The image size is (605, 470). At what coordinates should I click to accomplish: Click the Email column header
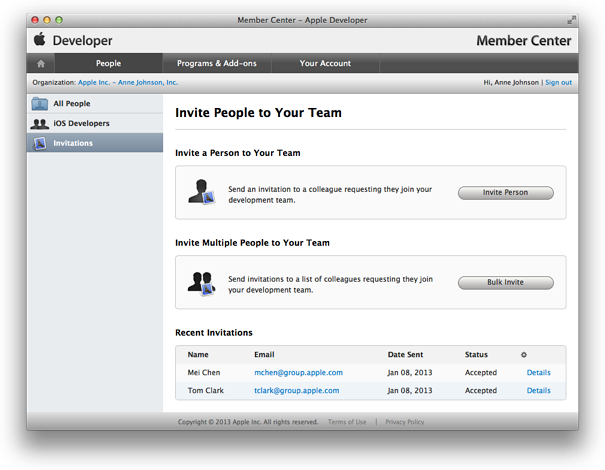[x=264, y=355]
